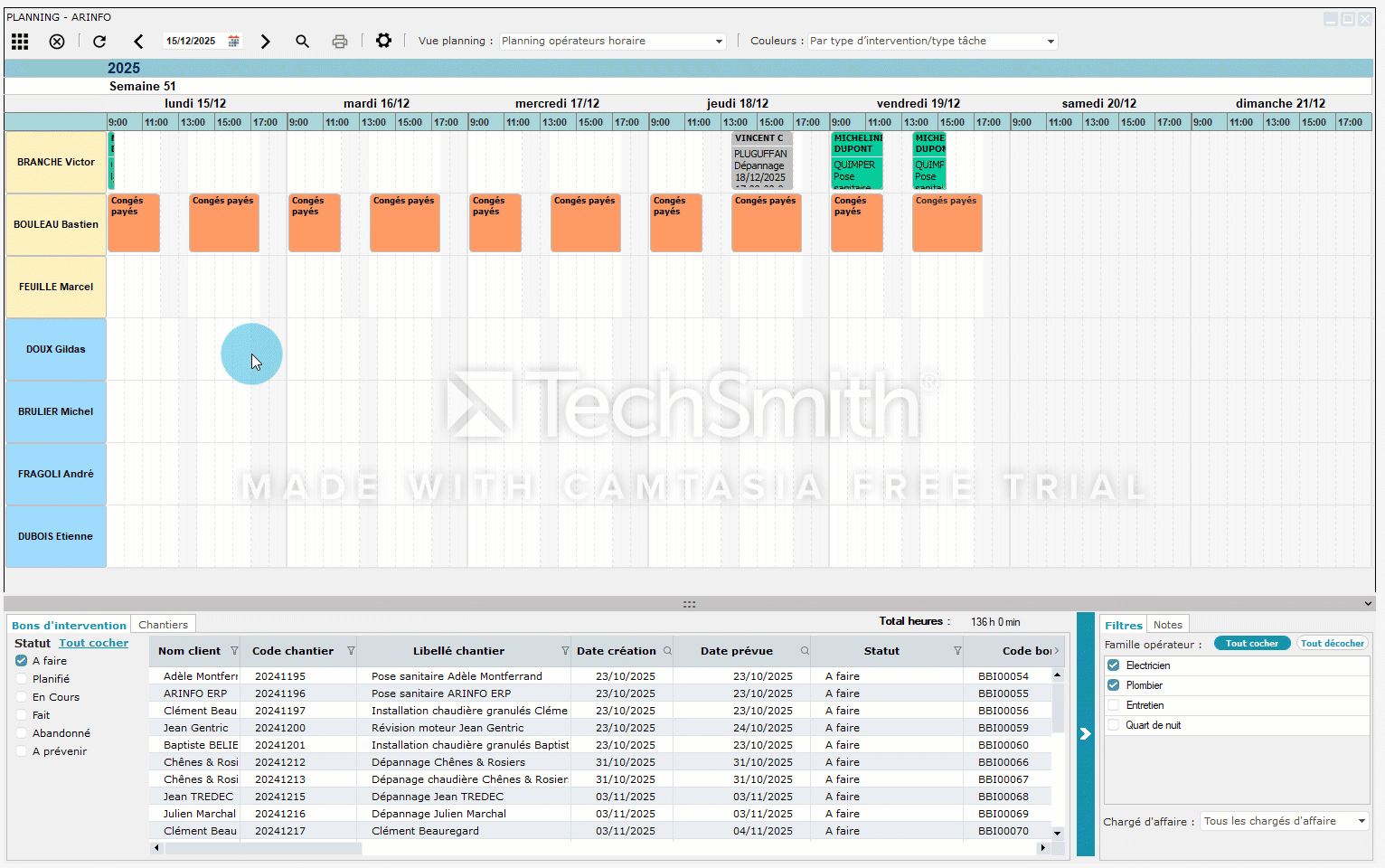
Task: Refresh the planning view
Action: pyautogui.click(x=99, y=42)
